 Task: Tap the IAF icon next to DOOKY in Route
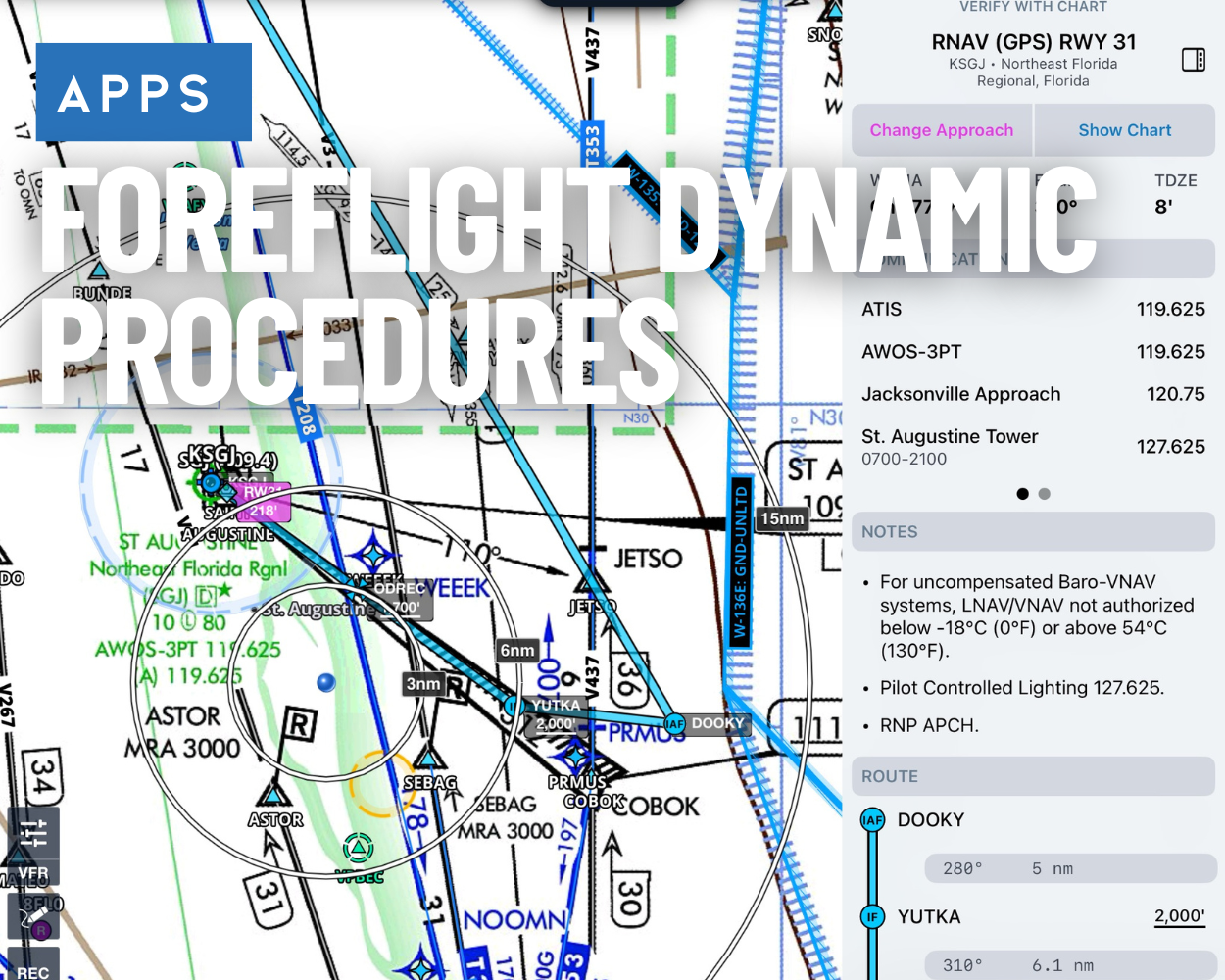(871, 820)
